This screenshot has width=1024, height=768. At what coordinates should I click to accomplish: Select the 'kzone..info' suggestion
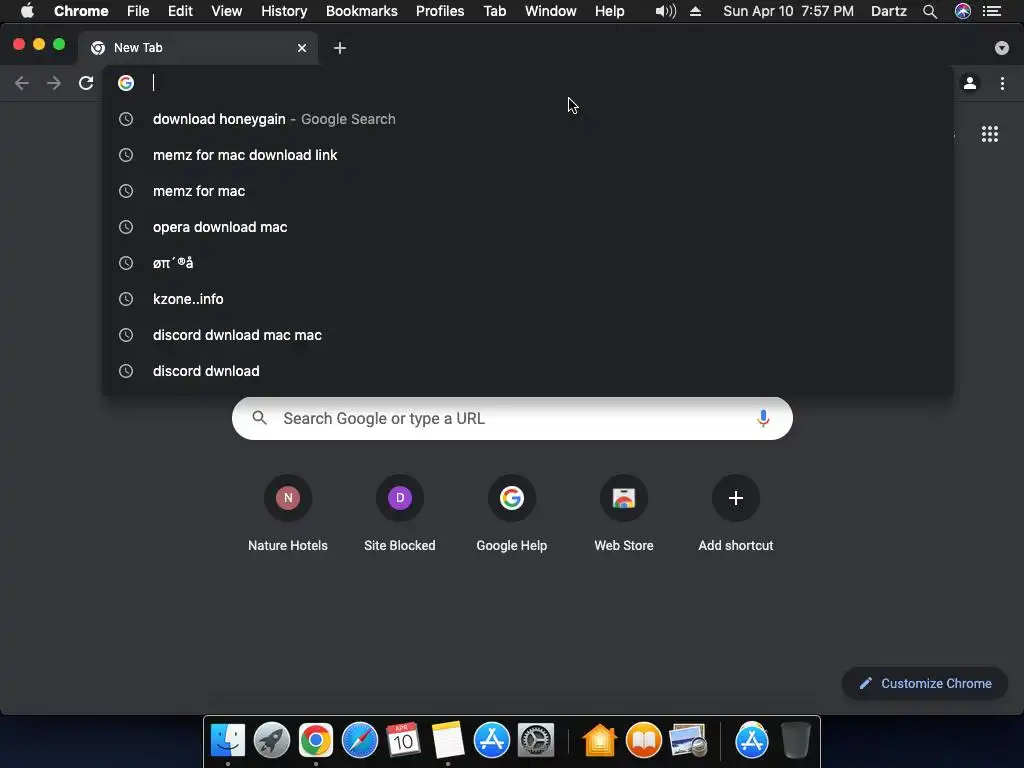tap(528, 298)
